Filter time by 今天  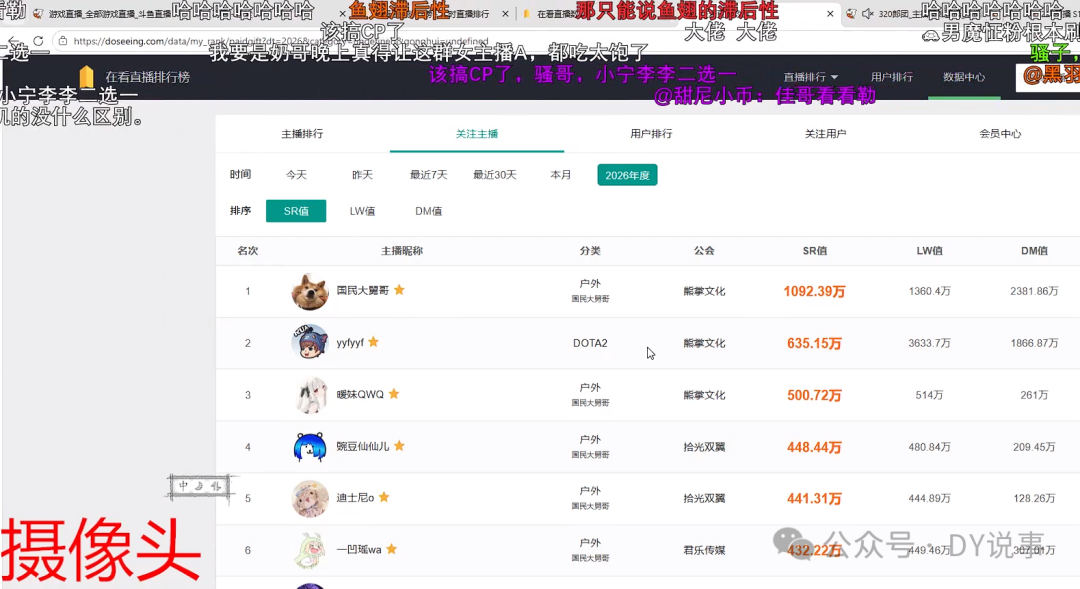click(x=296, y=175)
